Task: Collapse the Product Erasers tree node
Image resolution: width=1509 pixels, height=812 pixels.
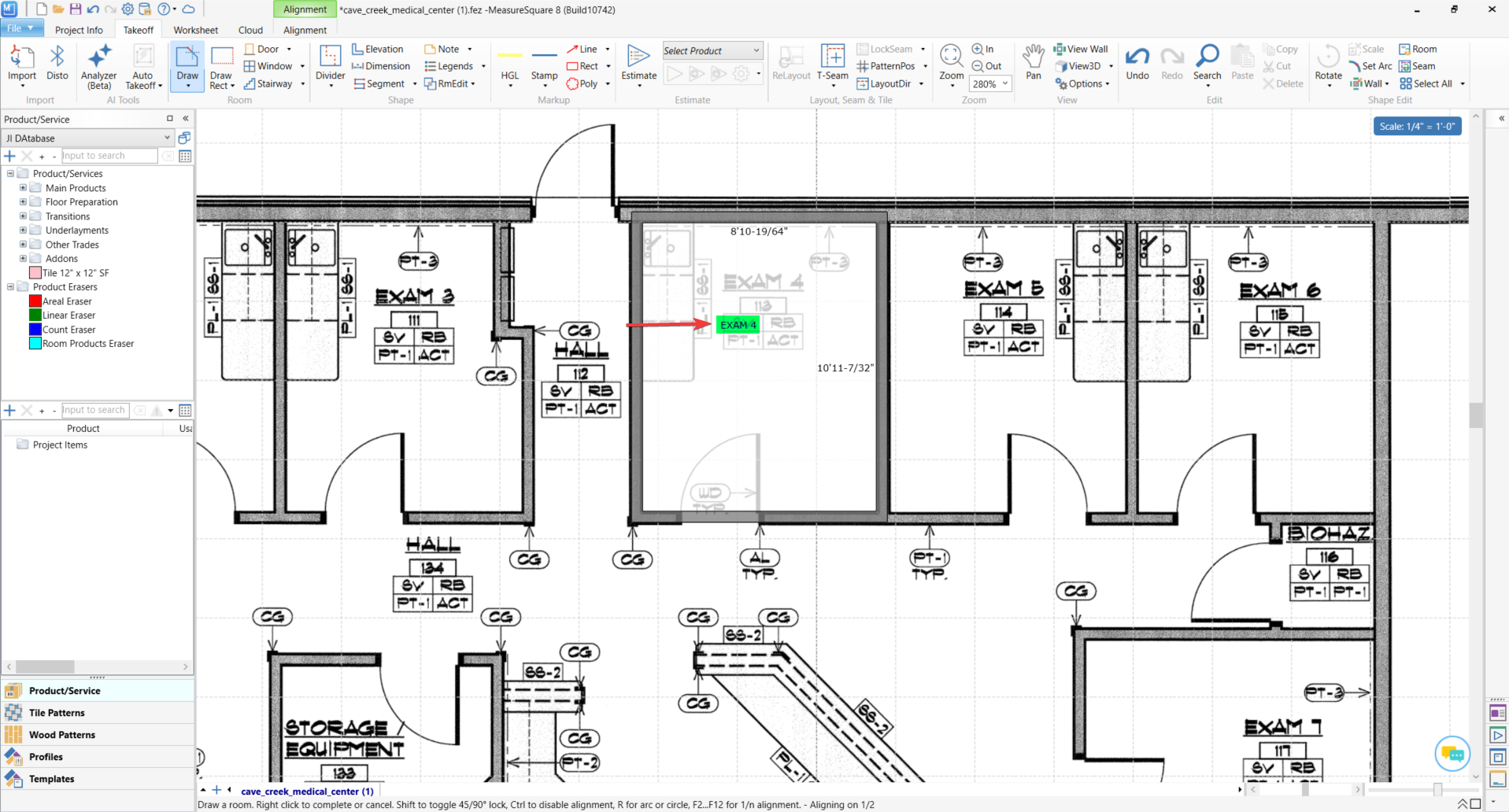Action: tap(10, 287)
